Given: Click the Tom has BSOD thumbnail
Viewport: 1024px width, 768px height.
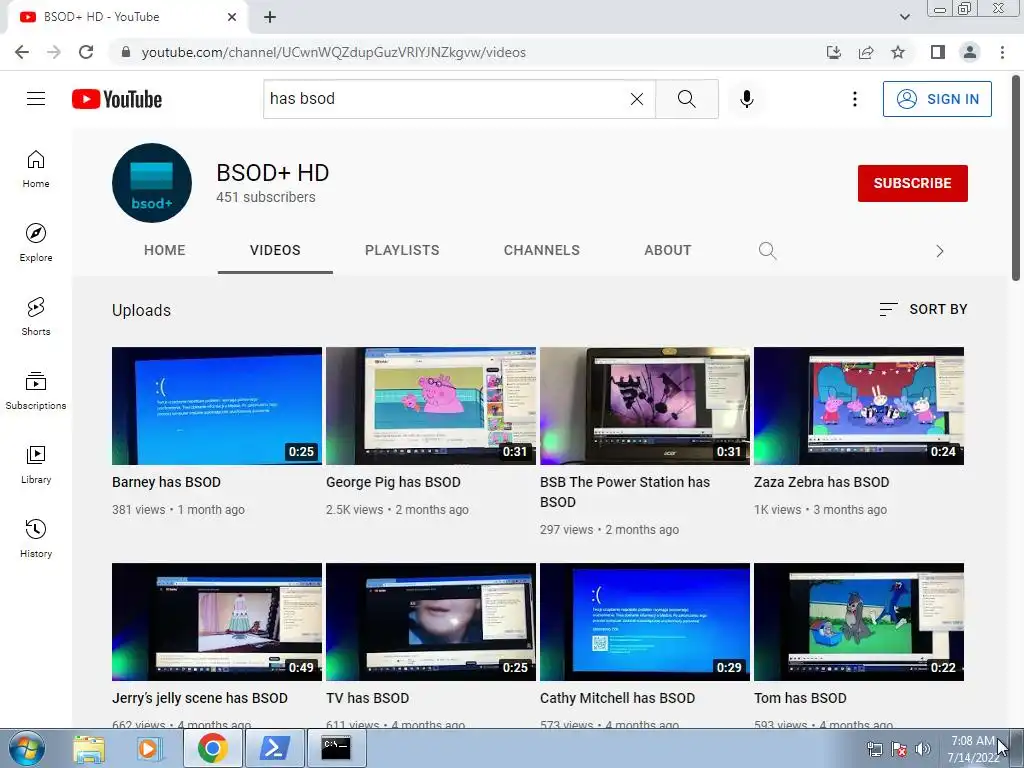Looking at the screenshot, I should [859, 622].
